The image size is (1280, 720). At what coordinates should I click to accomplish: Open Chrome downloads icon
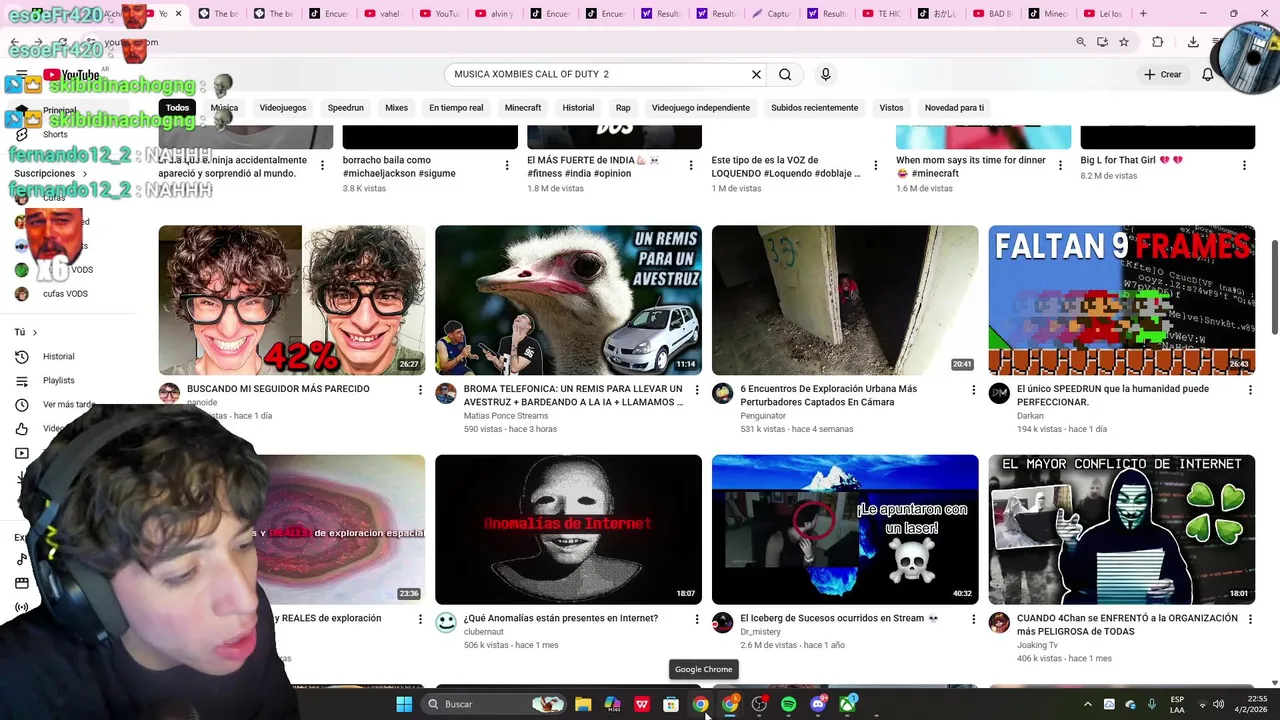(1193, 42)
